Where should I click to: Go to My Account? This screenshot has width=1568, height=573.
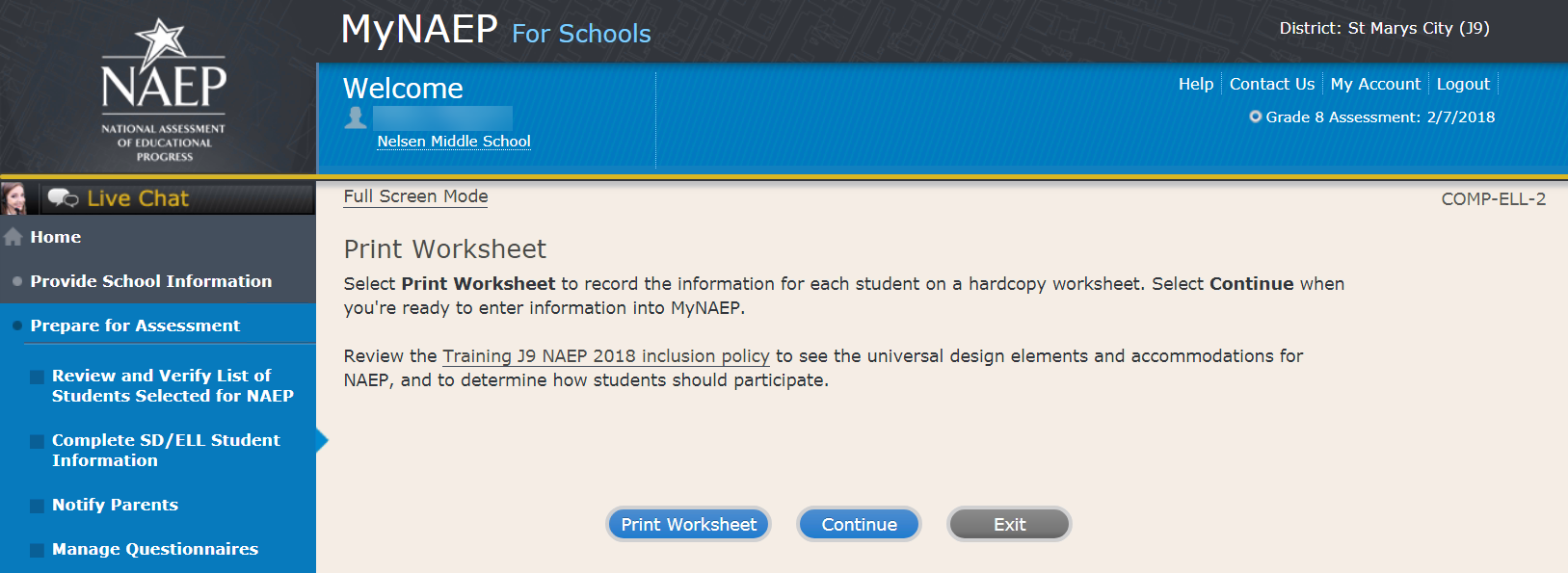click(1375, 84)
